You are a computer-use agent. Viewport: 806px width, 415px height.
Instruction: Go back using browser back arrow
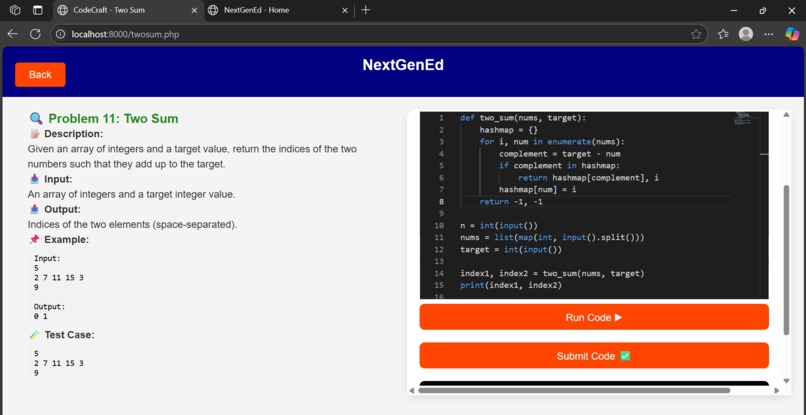click(12, 34)
